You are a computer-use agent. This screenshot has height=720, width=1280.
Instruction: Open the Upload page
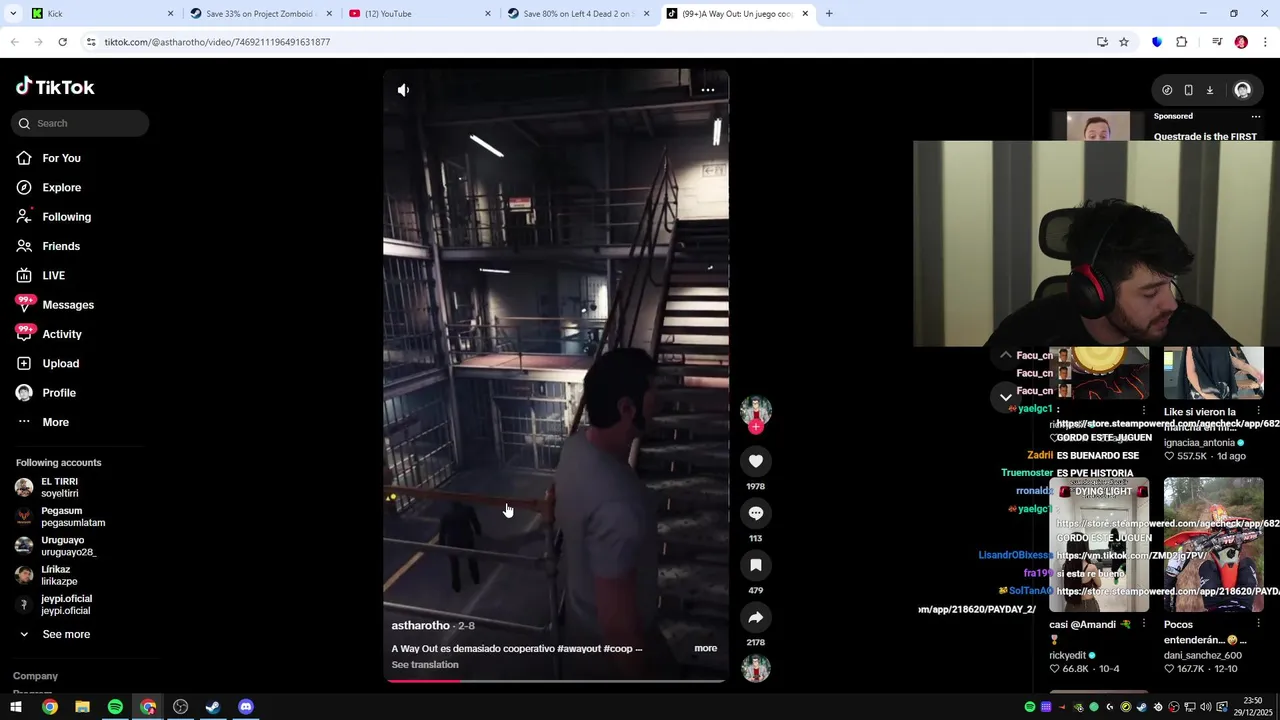click(x=60, y=363)
